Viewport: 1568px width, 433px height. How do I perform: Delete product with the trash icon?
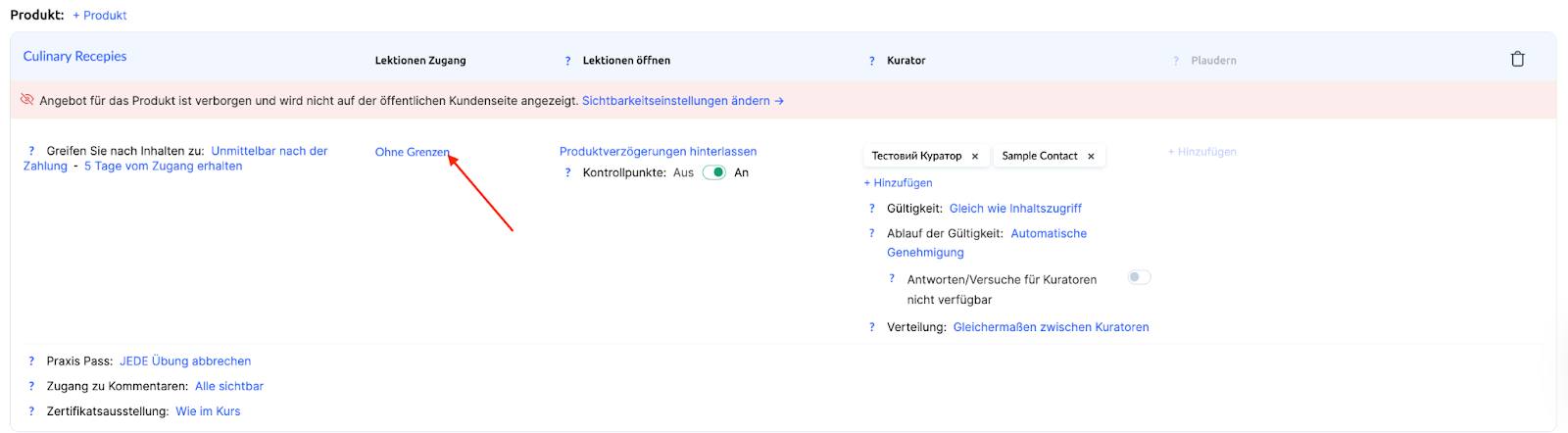[x=1517, y=59]
